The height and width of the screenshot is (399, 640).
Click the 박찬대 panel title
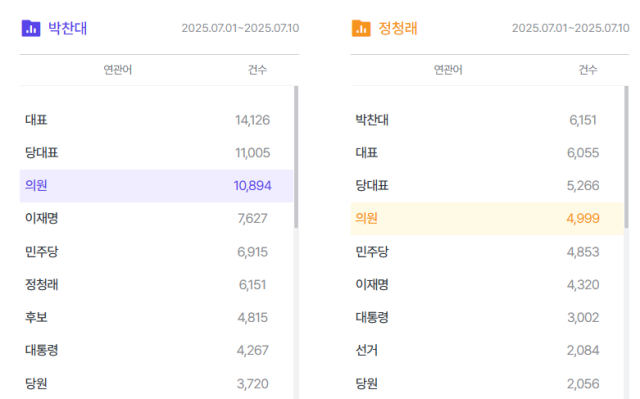click(x=68, y=28)
